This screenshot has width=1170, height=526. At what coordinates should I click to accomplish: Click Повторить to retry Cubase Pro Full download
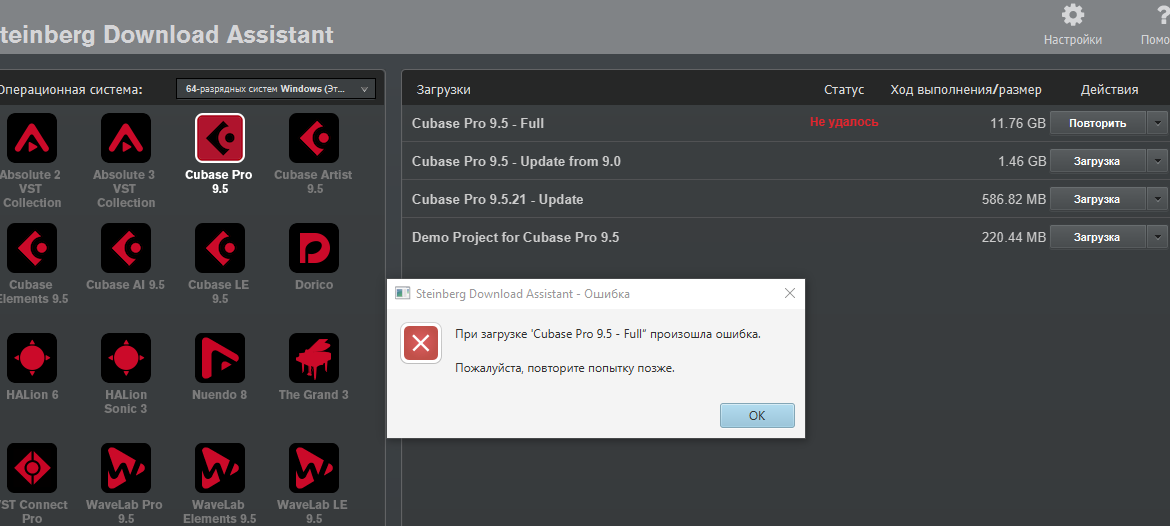pyautogui.click(x=1098, y=122)
